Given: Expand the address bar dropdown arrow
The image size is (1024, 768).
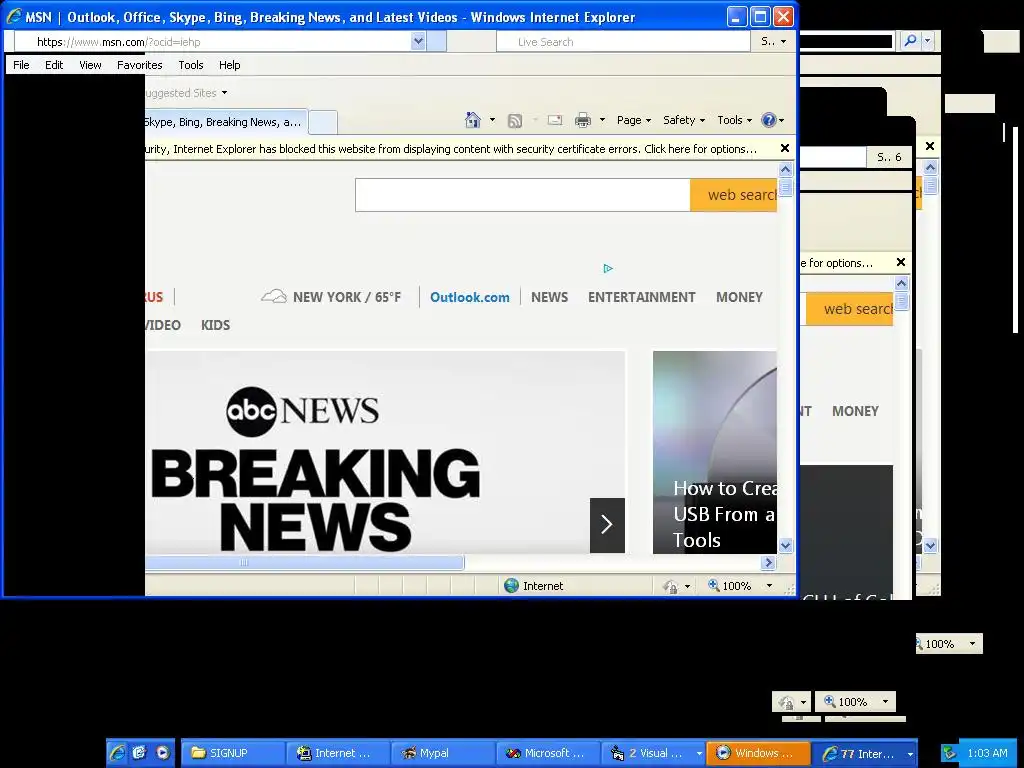Looking at the screenshot, I should coord(418,41).
